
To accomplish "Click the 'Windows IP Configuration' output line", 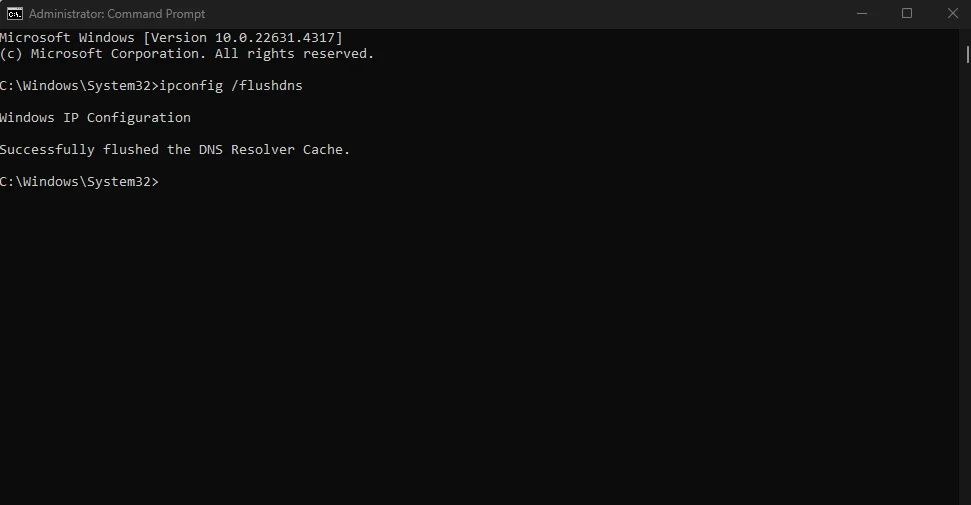I will pos(95,118).
